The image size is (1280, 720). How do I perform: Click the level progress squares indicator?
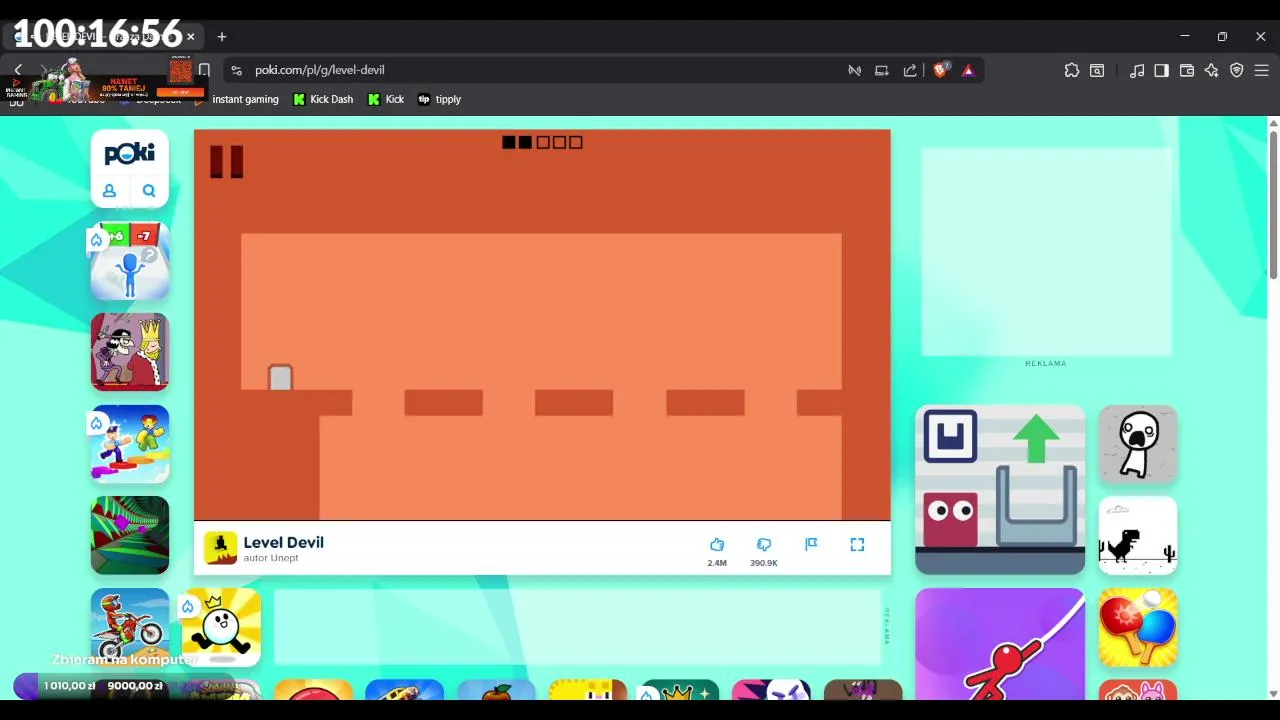click(x=542, y=142)
